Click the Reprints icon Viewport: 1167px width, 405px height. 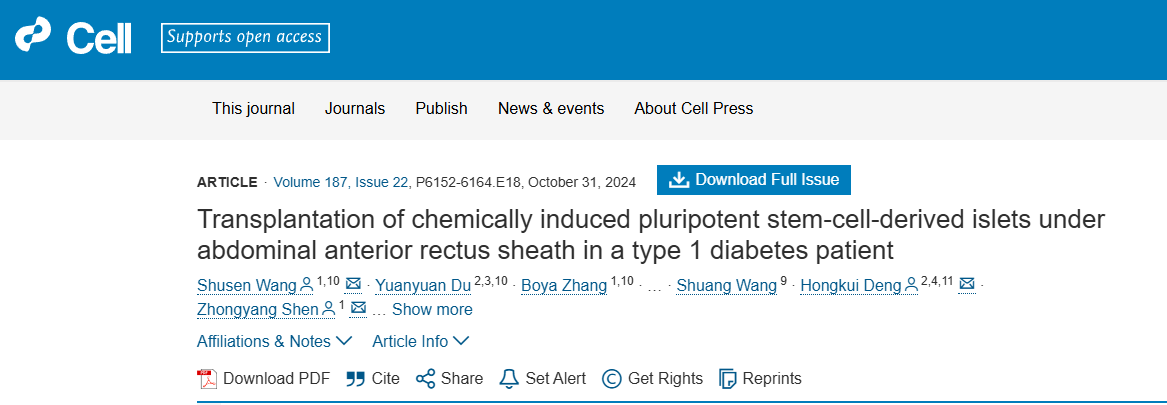[728, 379]
